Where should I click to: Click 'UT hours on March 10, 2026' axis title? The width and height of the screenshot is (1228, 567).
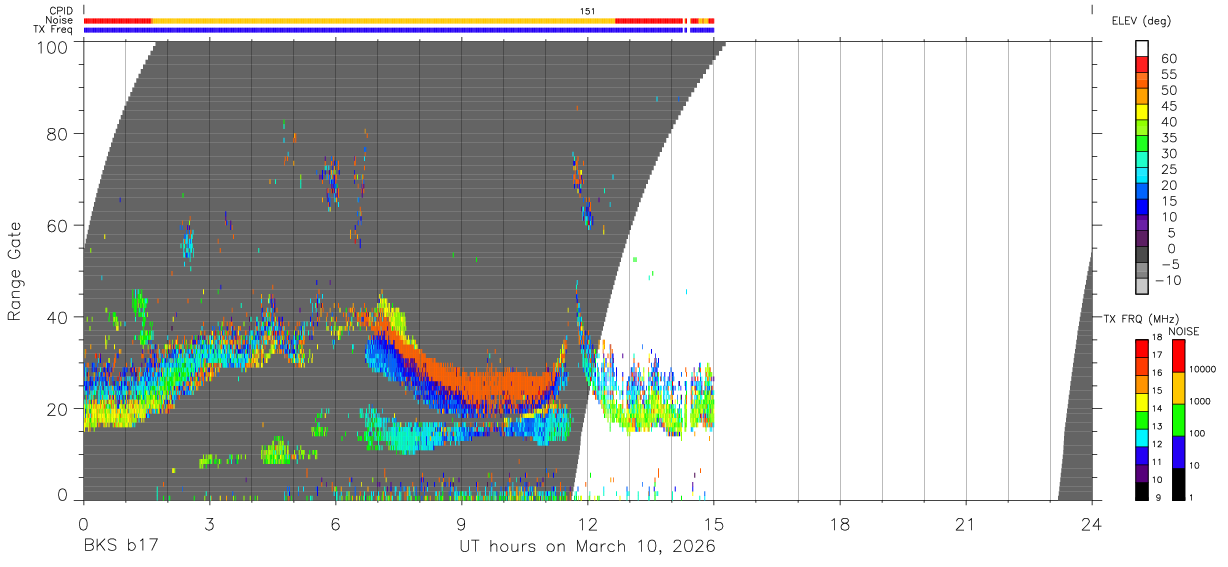click(587, 547)
